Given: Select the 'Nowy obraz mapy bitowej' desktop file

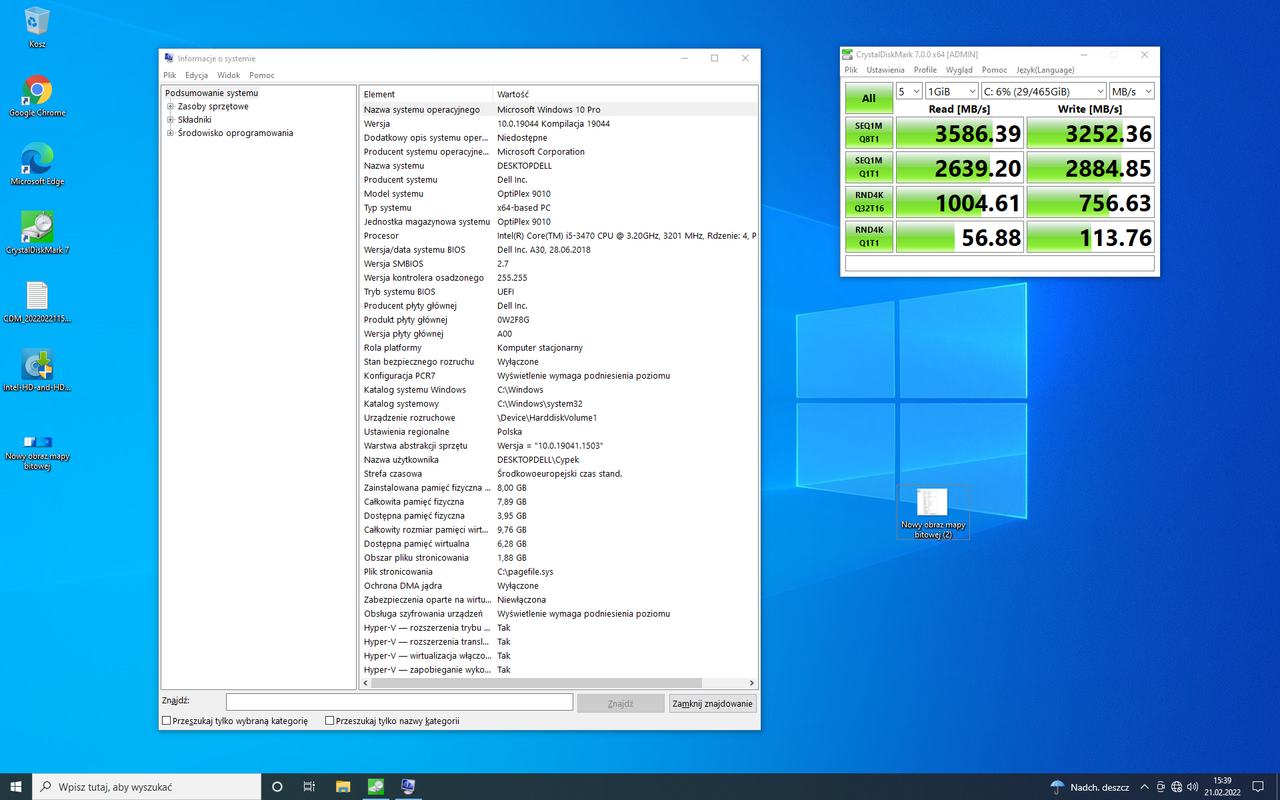Looking at the screenshot, I should coord(37,451).
